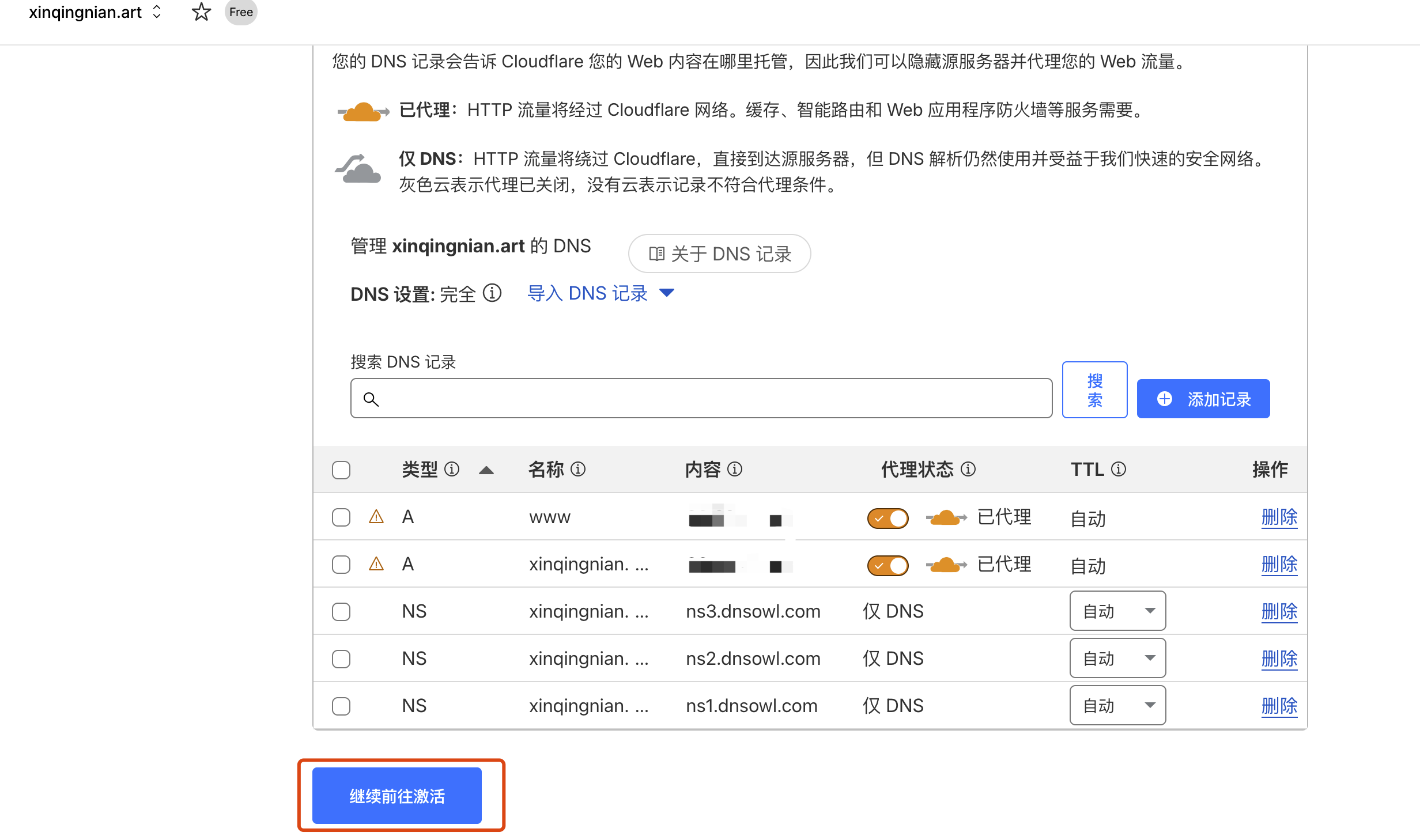Click the info icon beside TTL header
This screenshot has width=1420, height=840.
coord(1119,470)
